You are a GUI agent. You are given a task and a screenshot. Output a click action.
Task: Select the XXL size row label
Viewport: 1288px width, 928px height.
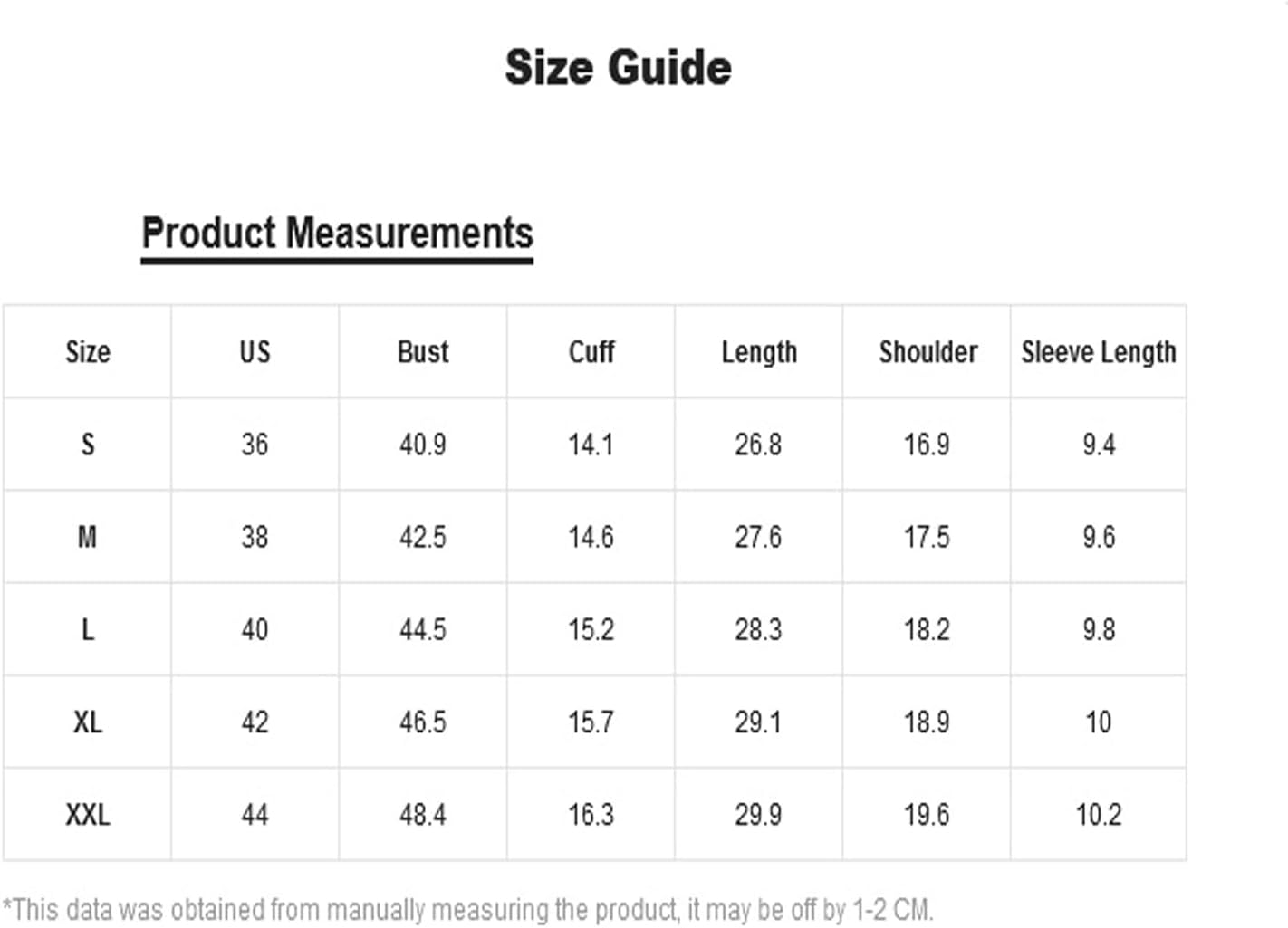(88, 815)
